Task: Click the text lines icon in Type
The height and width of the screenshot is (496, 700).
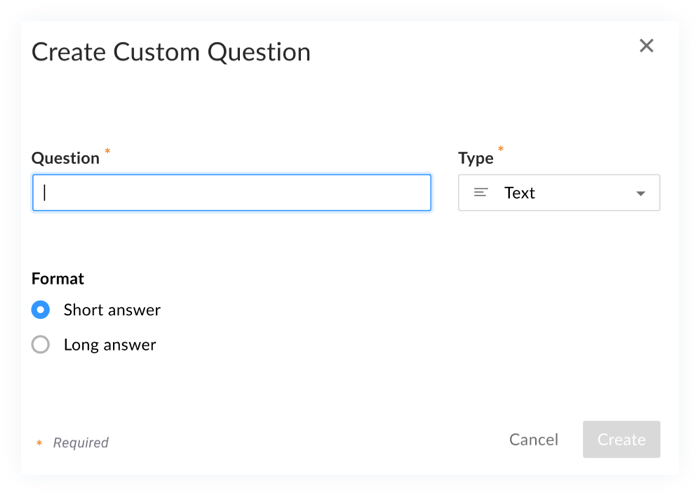Action: pos(481,193)
